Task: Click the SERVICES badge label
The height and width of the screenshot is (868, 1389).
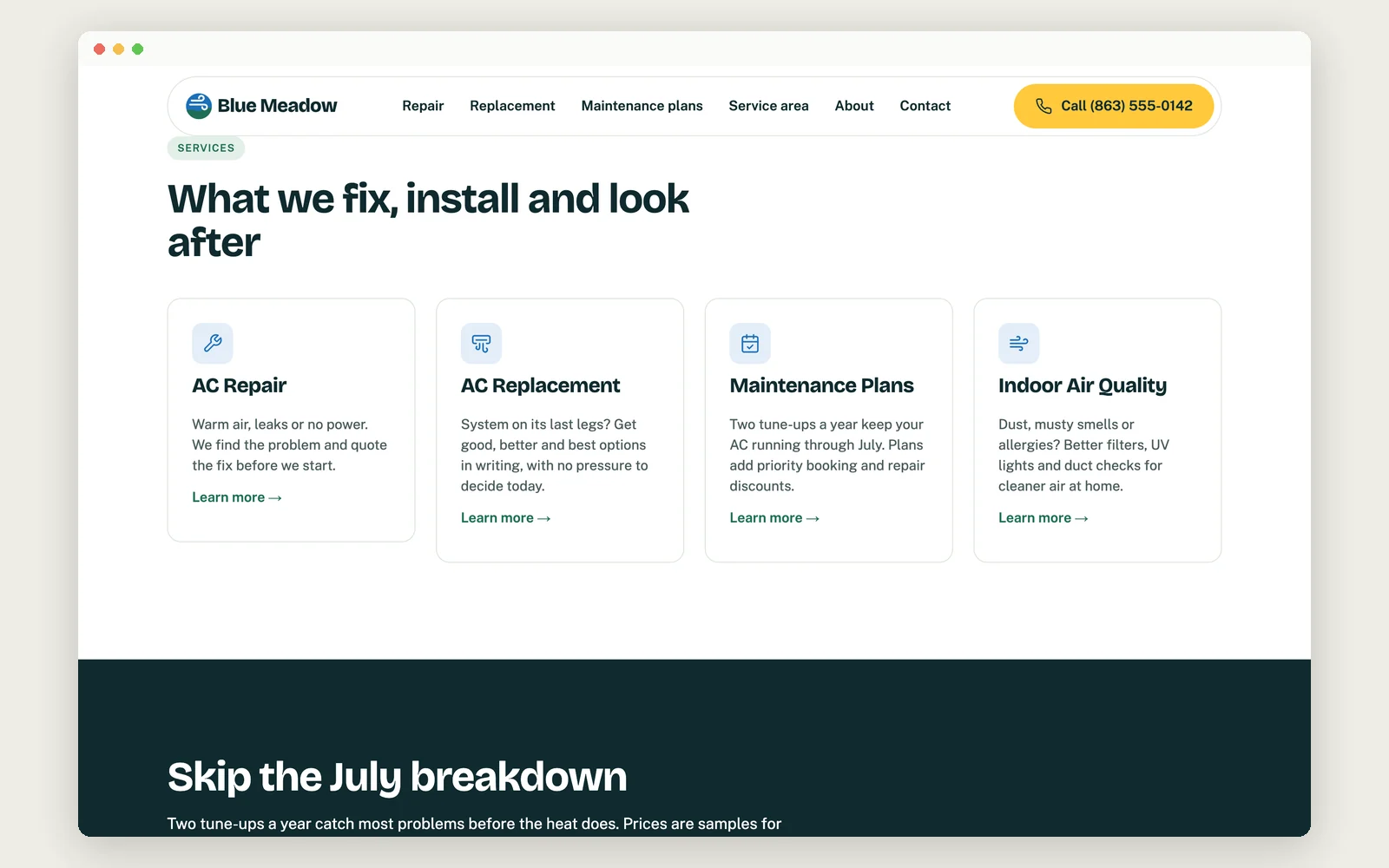Action: click(206, 148)
